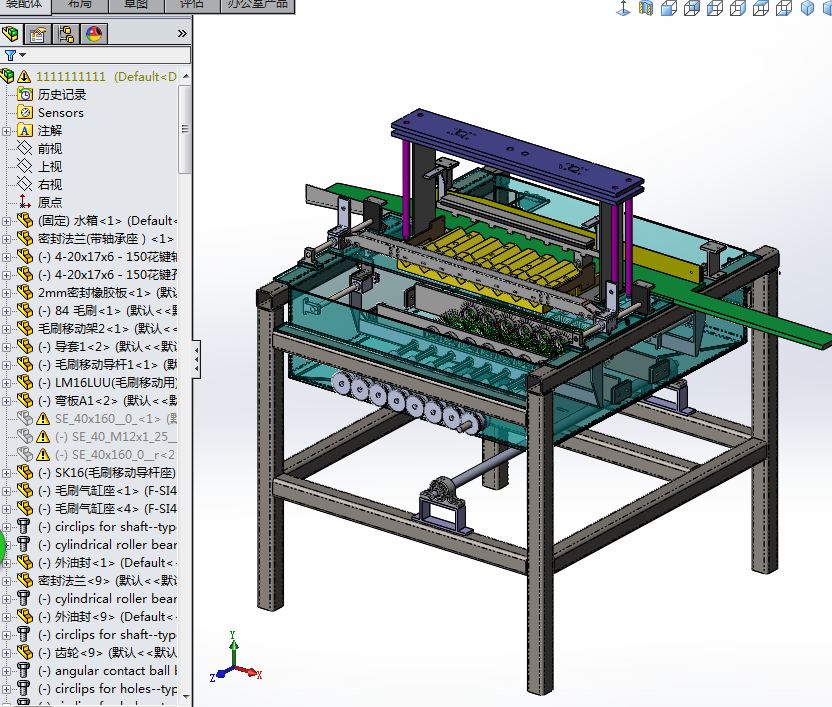The image size is (832, 707).
Task: Expand the 84 毛刷<1> node
Action: pos(6,311)
